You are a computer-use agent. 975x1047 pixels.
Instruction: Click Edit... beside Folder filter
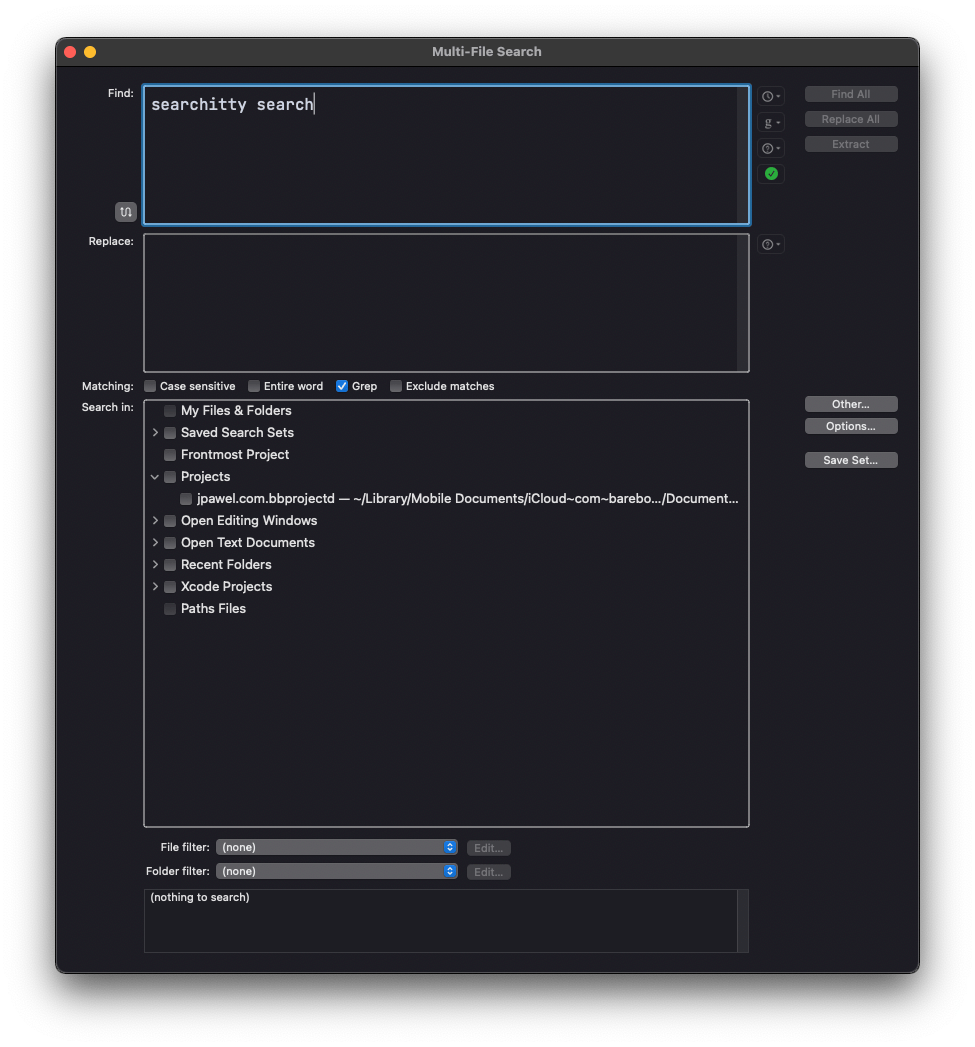pyautogui.click(x=489, y=872)
